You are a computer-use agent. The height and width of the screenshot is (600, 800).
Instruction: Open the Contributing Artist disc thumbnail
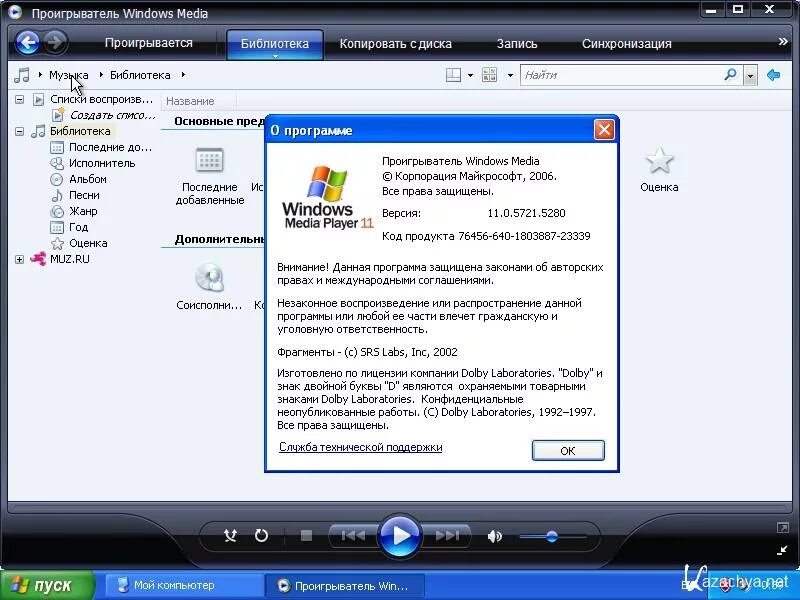click(x=209, y=278)
